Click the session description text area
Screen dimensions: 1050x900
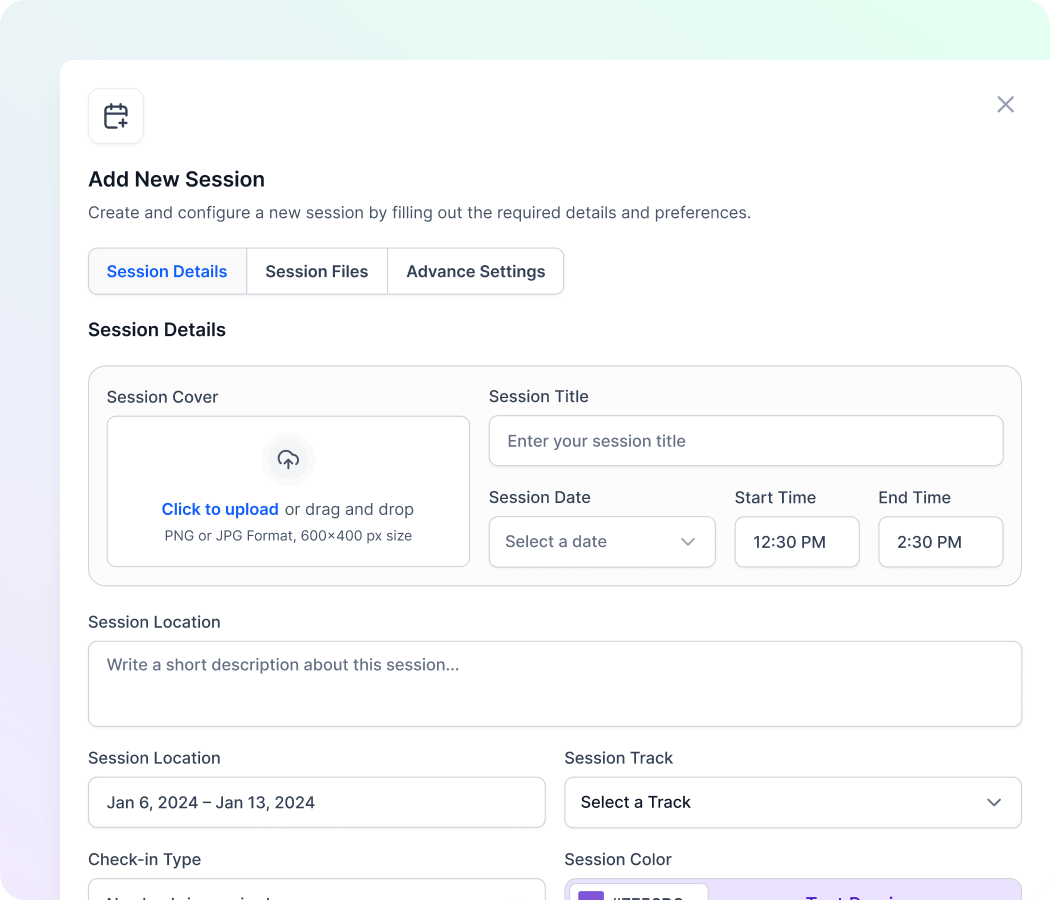(x=555, y=684)
